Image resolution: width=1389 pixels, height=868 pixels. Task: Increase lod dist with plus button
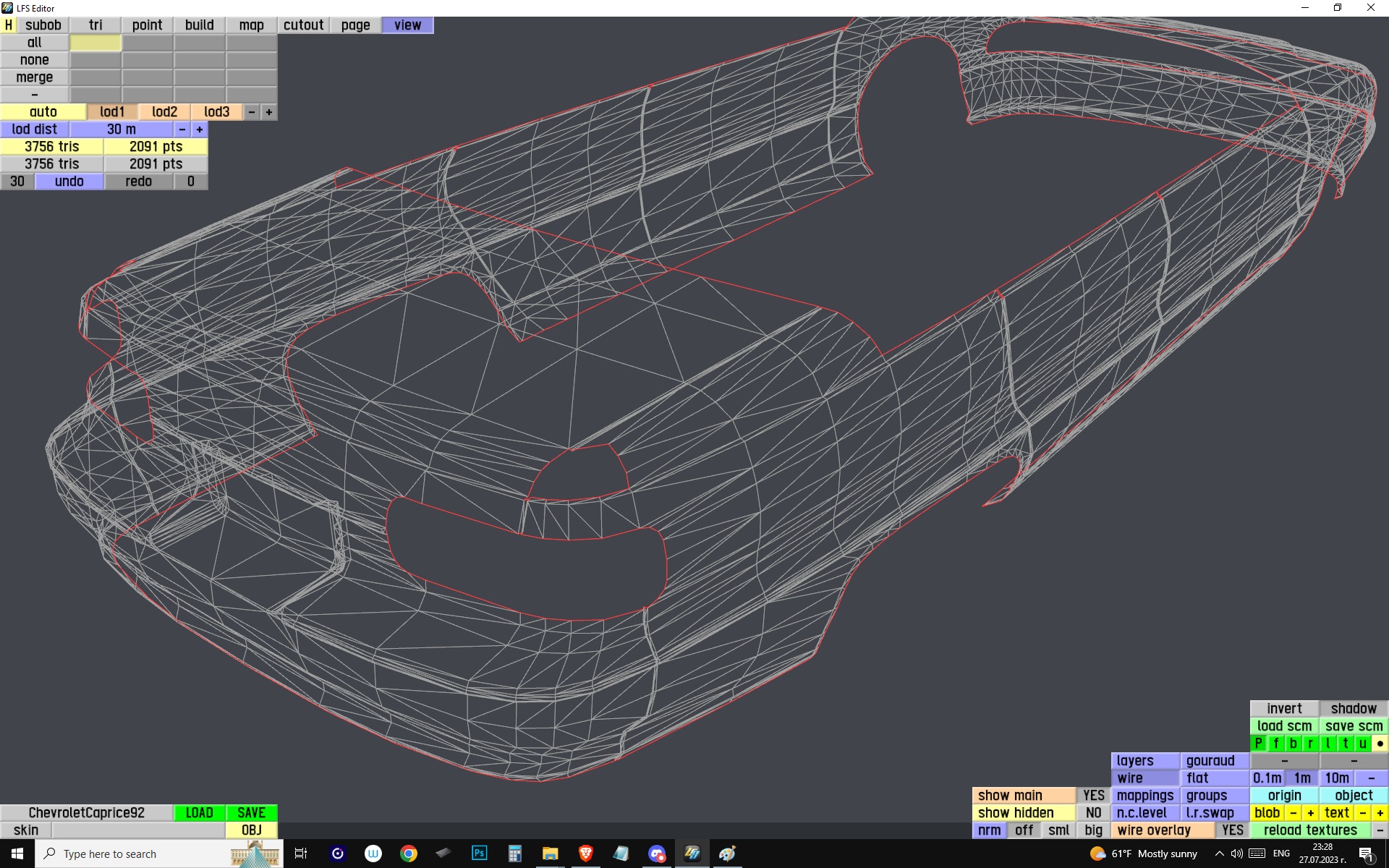pos(200,129)
